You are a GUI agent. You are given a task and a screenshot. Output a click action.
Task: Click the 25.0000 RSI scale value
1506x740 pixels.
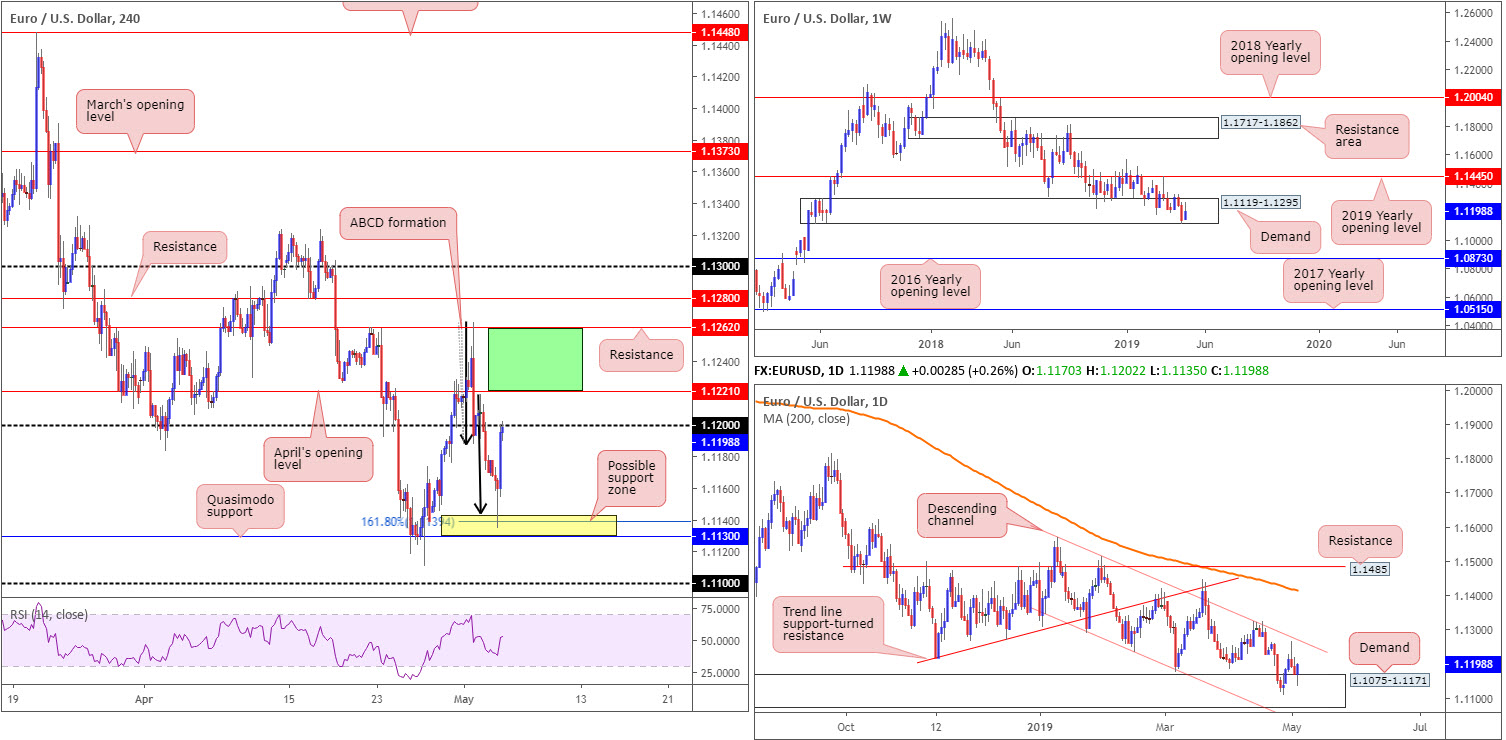click(719, 672)
